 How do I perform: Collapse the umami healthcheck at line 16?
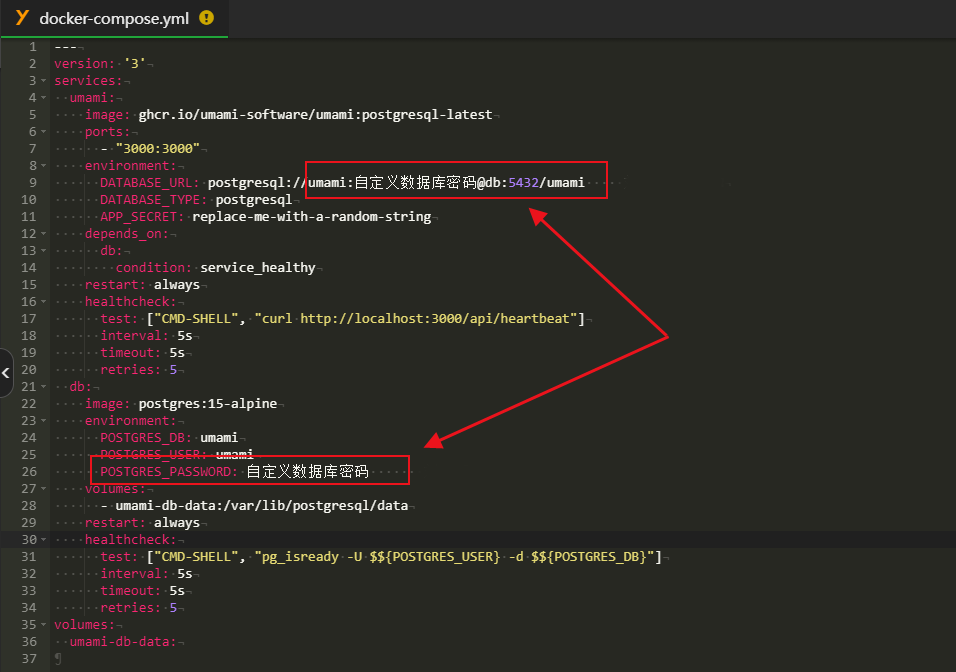click(x=43, y=302)
